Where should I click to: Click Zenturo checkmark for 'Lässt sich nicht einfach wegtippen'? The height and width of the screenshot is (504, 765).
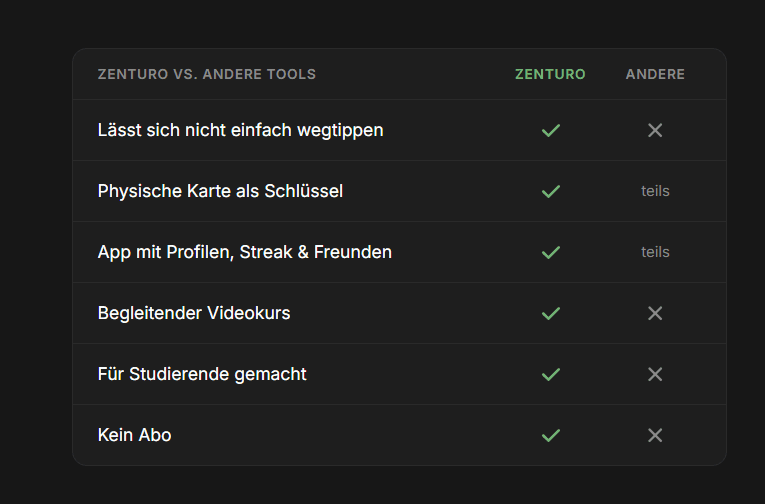tap(550, 130)
